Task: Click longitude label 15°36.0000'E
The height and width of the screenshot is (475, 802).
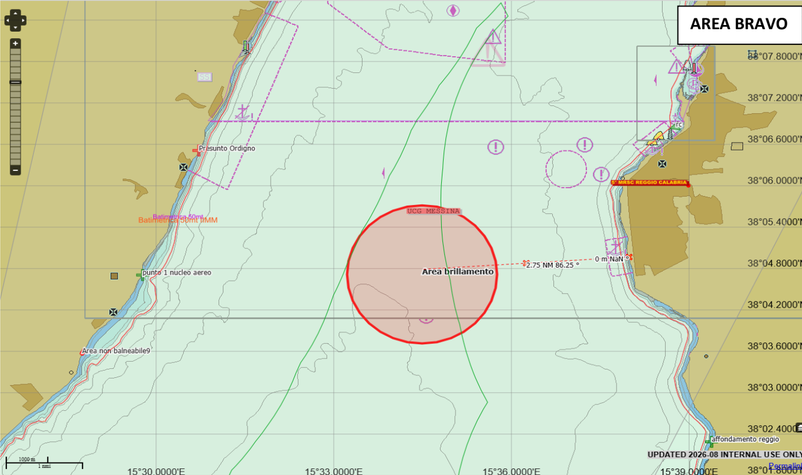Action: click(511, 471)
